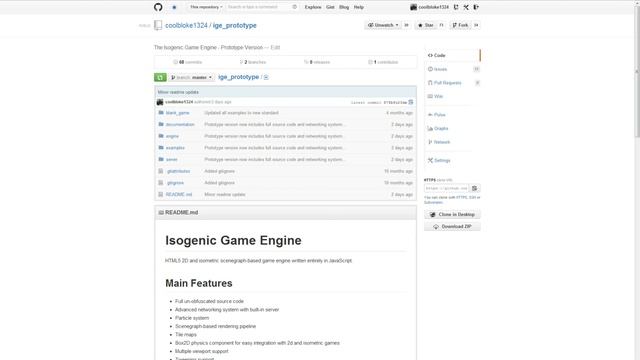The height and width of the screenshot is (360, 640).
Task: Star the repository
Action: click(426, 25)
